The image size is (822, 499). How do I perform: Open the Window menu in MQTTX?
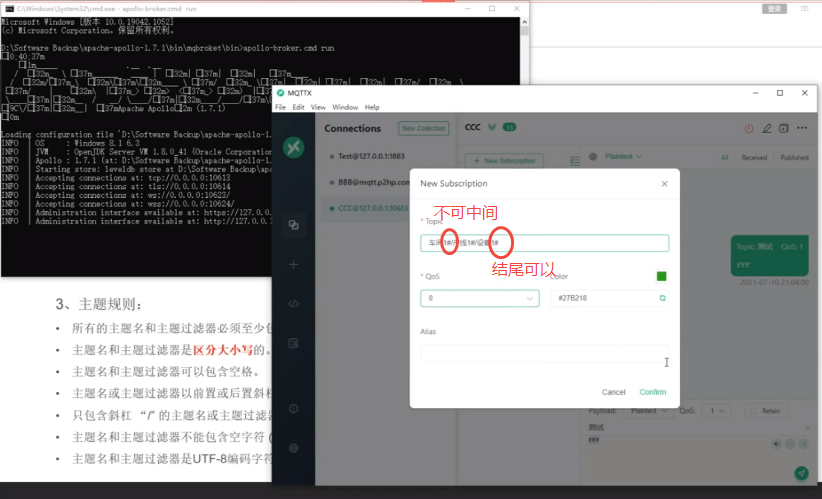click(345, 107)
